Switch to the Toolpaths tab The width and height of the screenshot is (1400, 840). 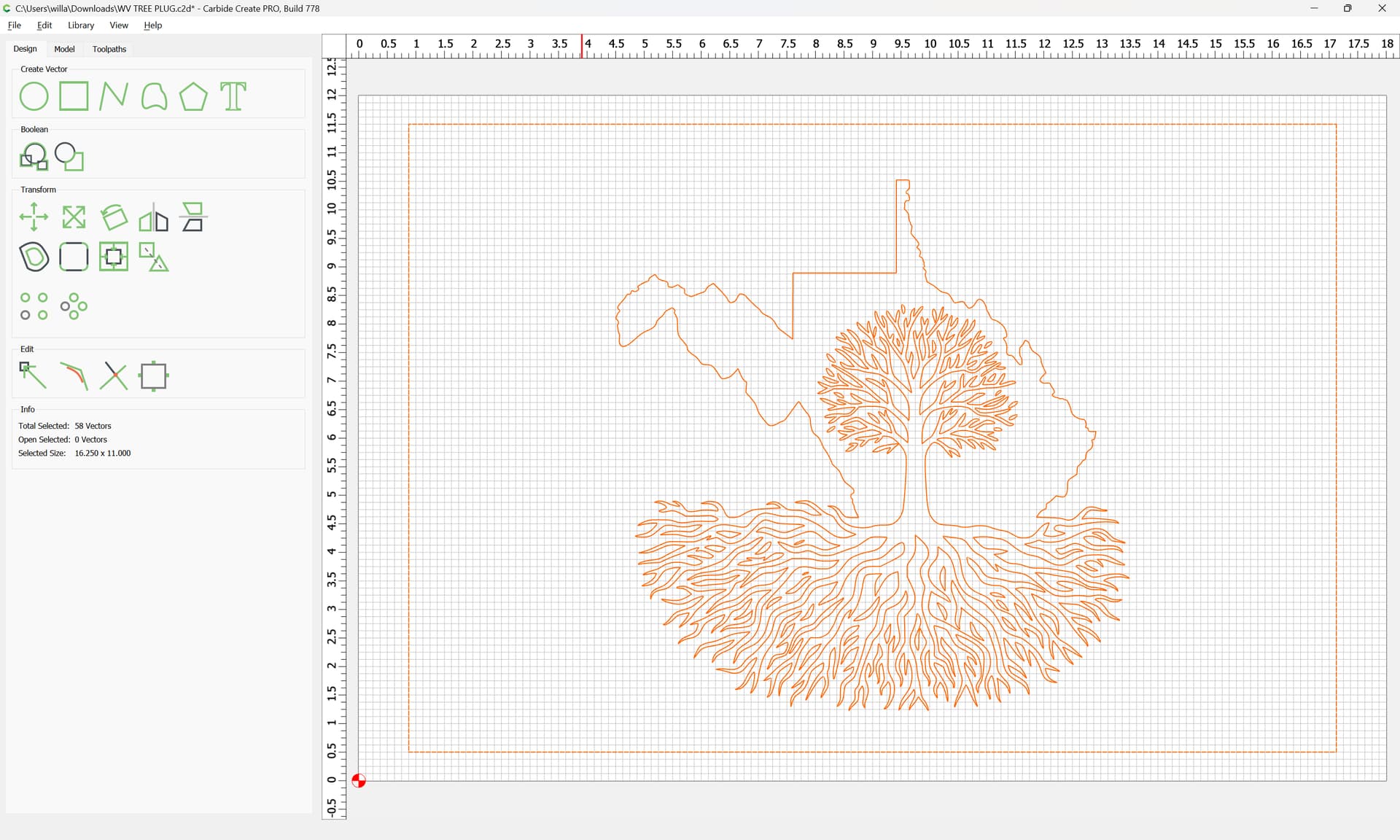pos(109,49)
